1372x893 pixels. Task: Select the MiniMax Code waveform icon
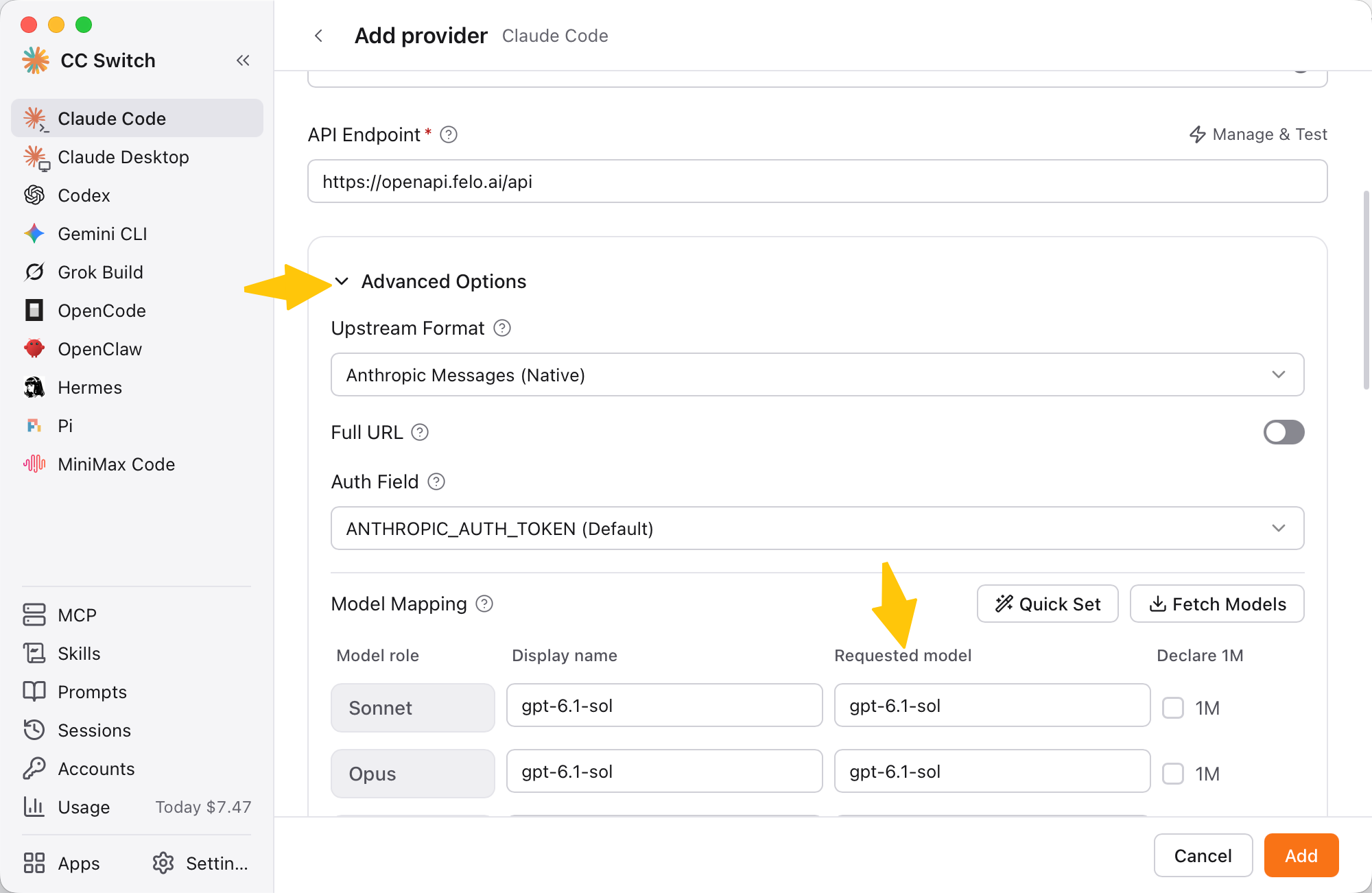[x=34, y=464]
